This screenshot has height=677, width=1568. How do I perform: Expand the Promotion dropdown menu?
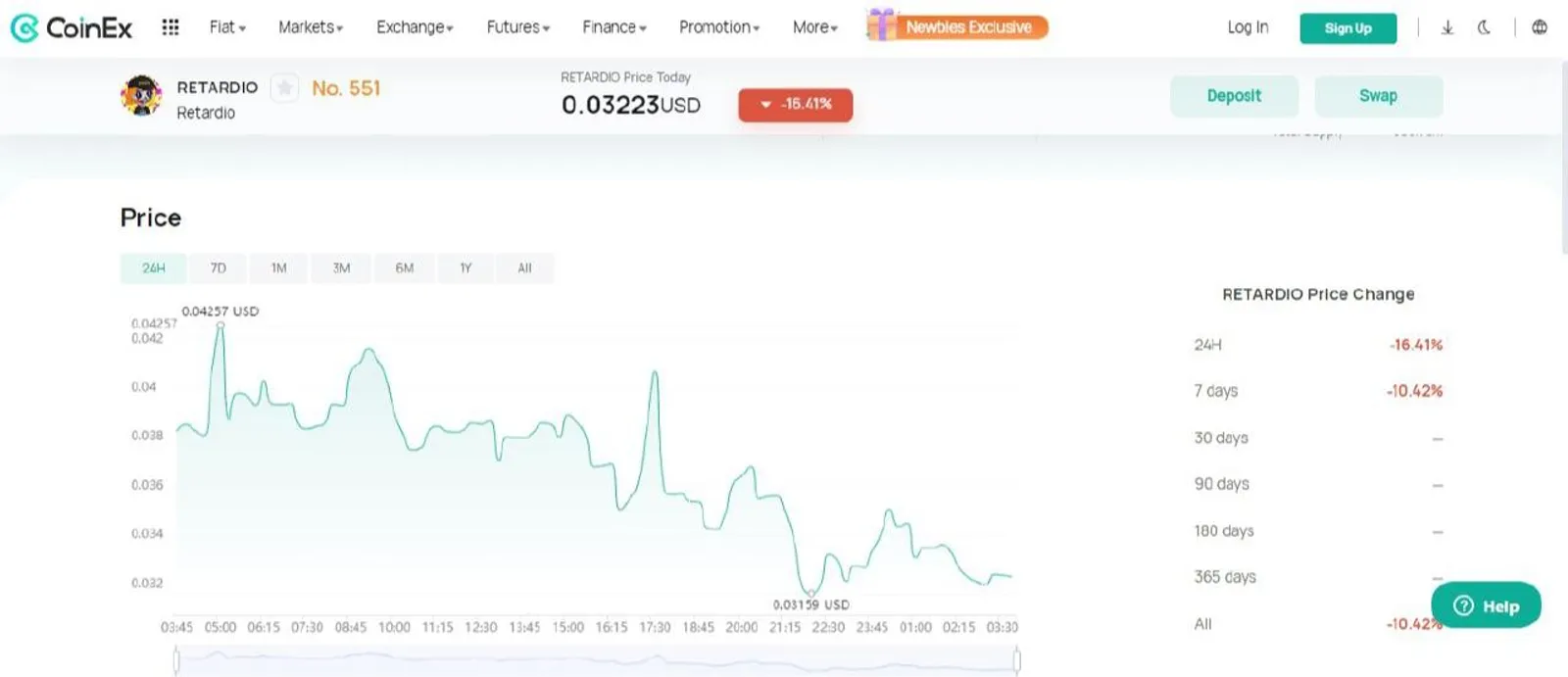point(719,27)
